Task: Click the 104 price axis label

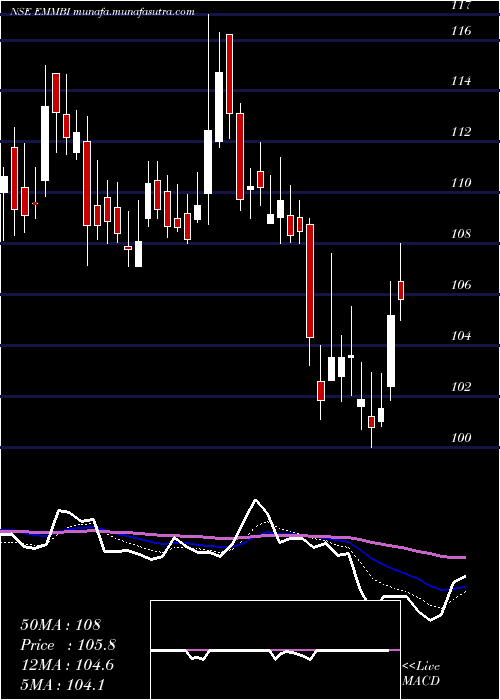Action: (461, 336)
